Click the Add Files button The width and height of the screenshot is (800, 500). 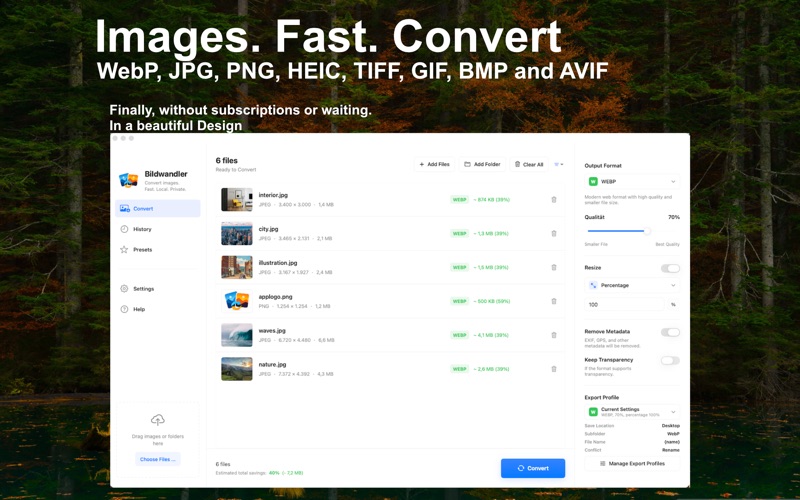click(x=434, y=164)
